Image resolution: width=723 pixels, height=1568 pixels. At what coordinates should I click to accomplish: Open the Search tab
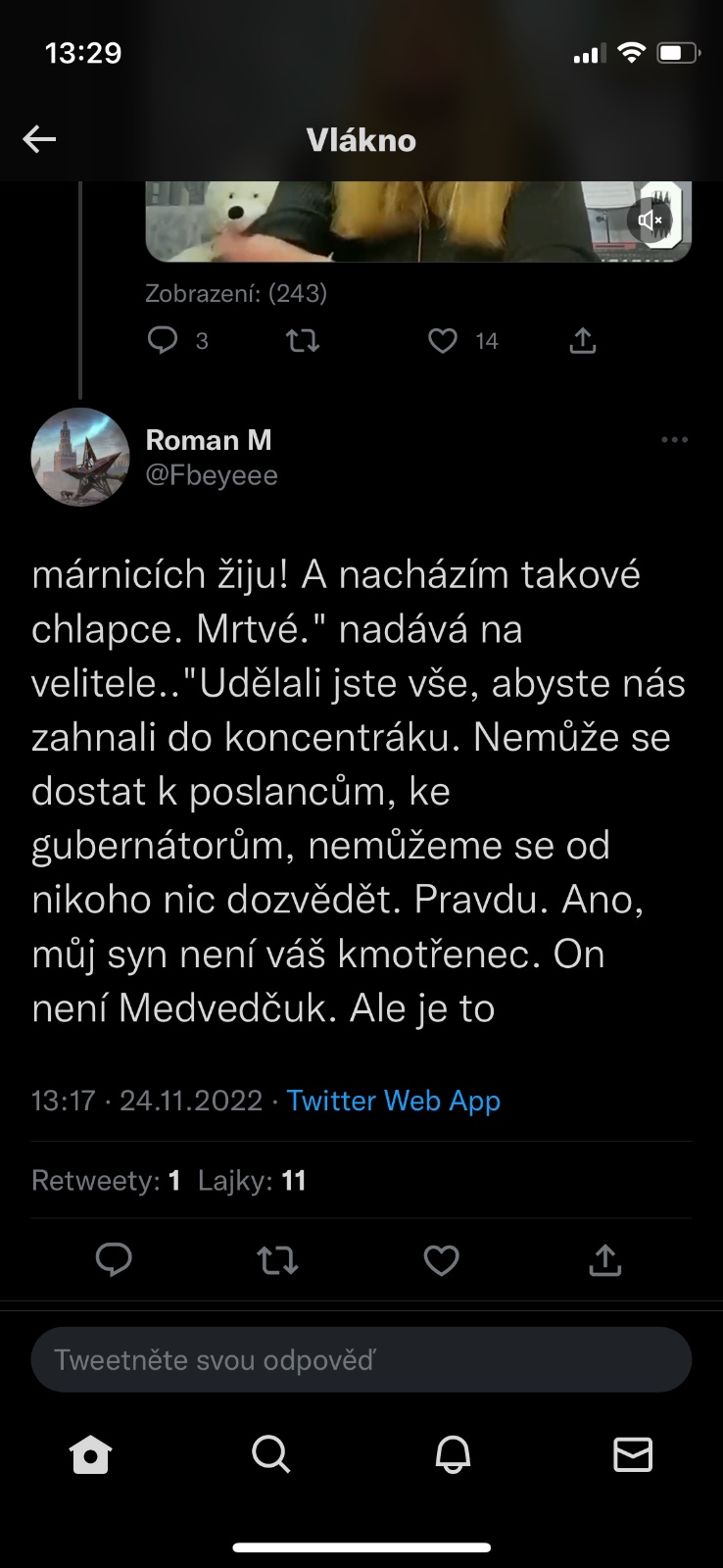click(x=271, y=1454)
